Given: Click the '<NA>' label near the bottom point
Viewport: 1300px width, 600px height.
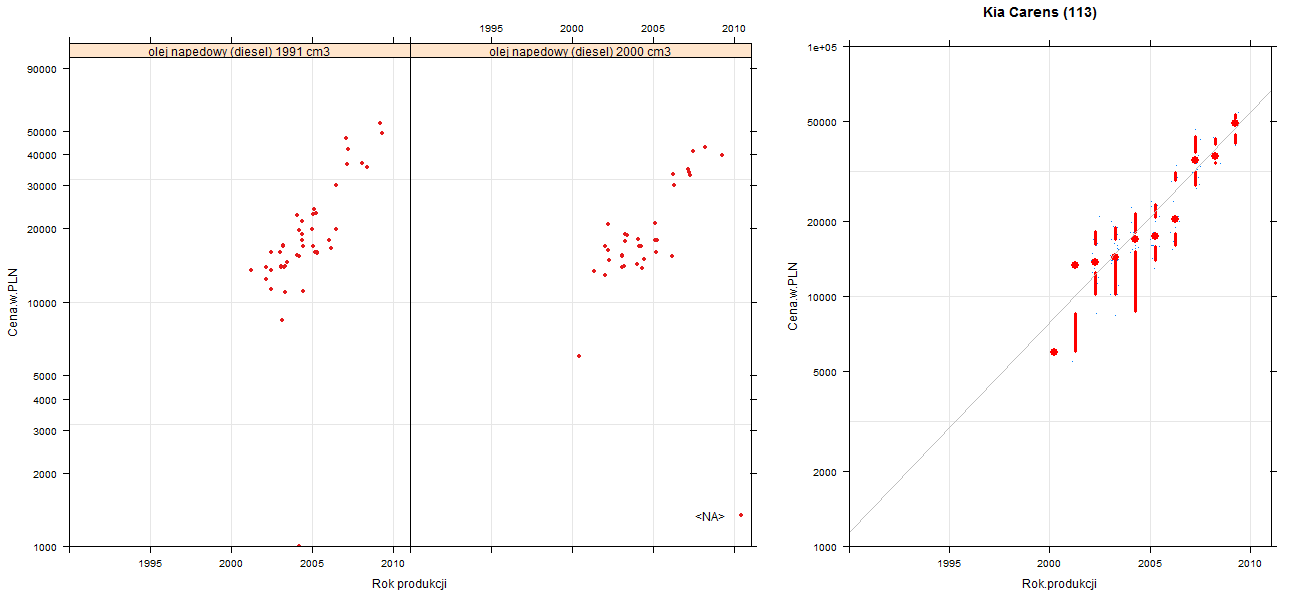Looking at the screenshot, I should click(710, 516).
